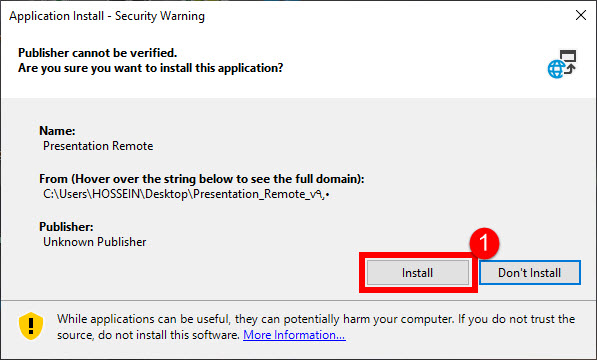The image size is (597, 360).
Task: Click the dialog title 'Application Install - Security Warning'
Action: [107, 16]
